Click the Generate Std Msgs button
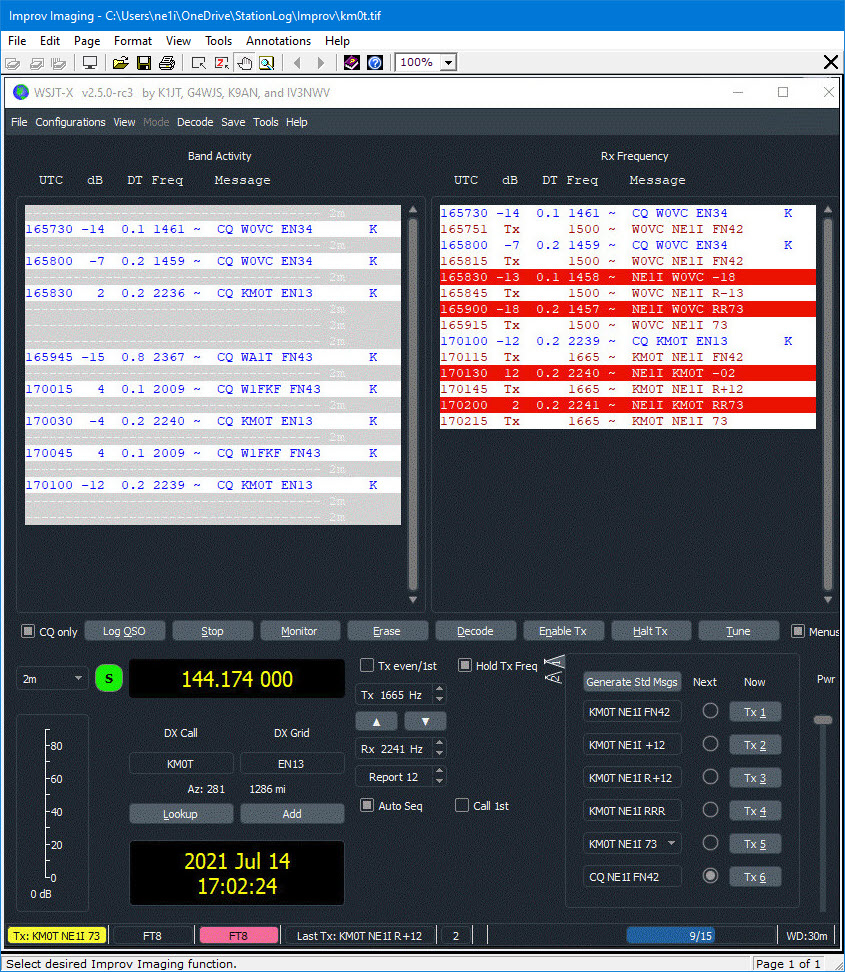The image size is (845, 972). click(632, 682)
